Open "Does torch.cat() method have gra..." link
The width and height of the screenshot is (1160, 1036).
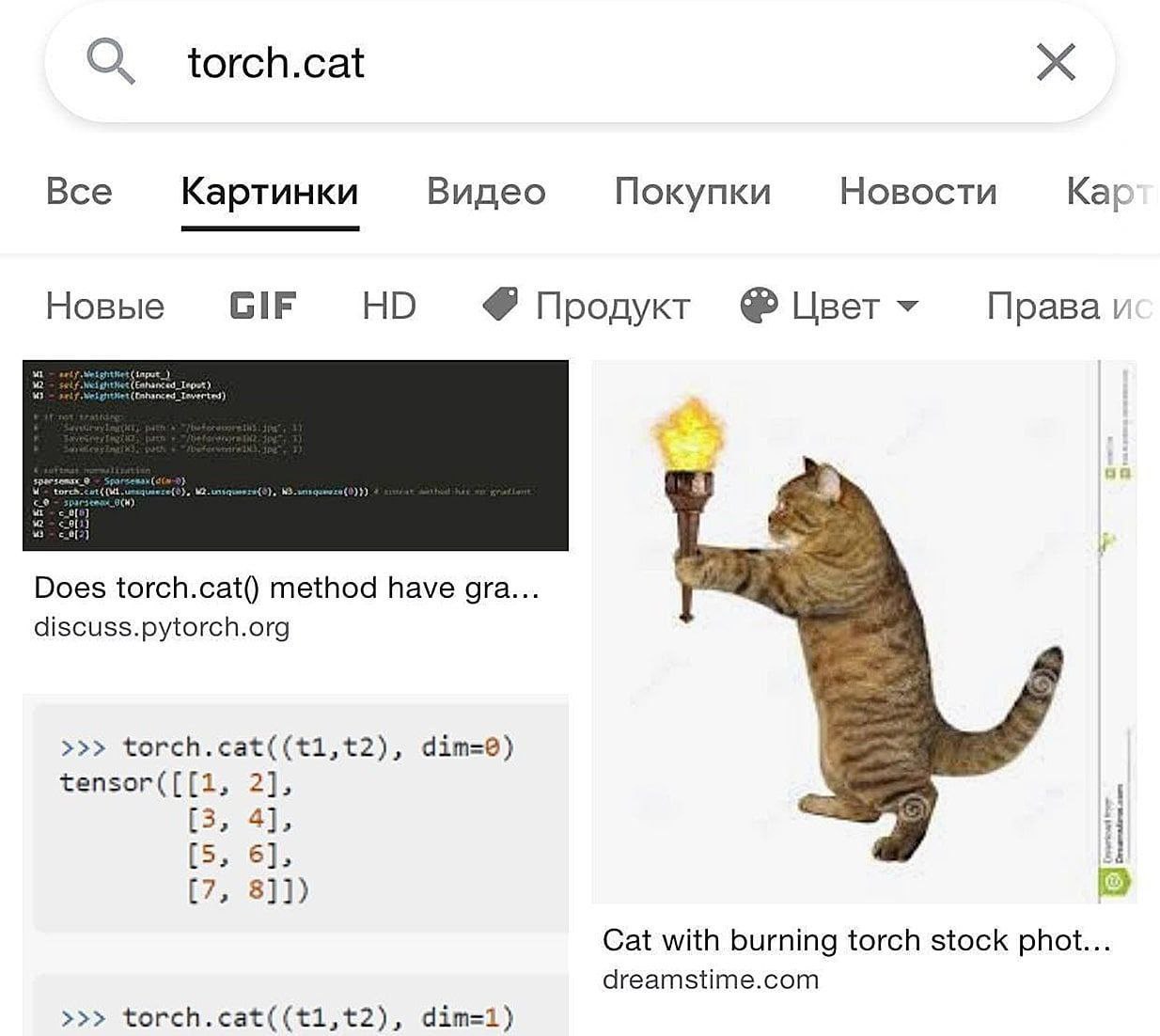287,588
